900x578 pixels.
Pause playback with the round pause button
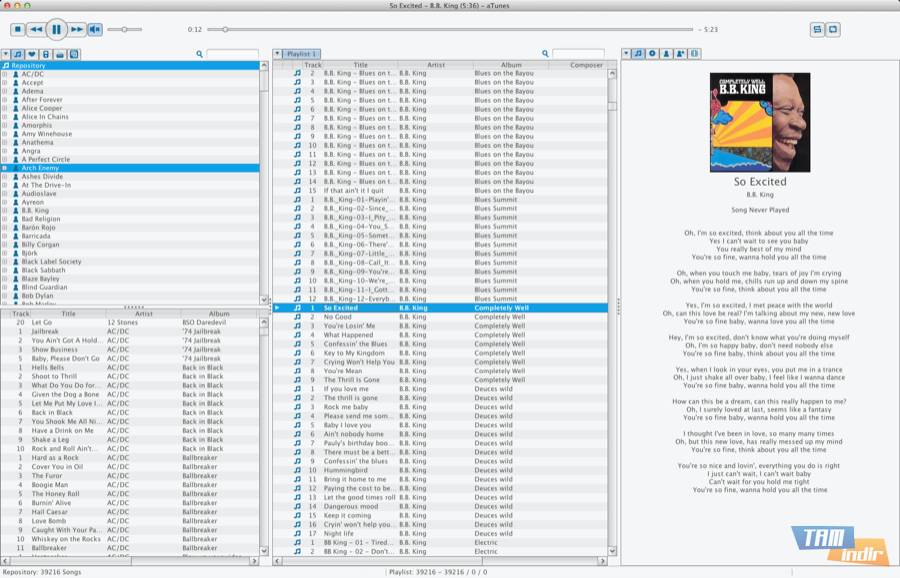[56, 30]
